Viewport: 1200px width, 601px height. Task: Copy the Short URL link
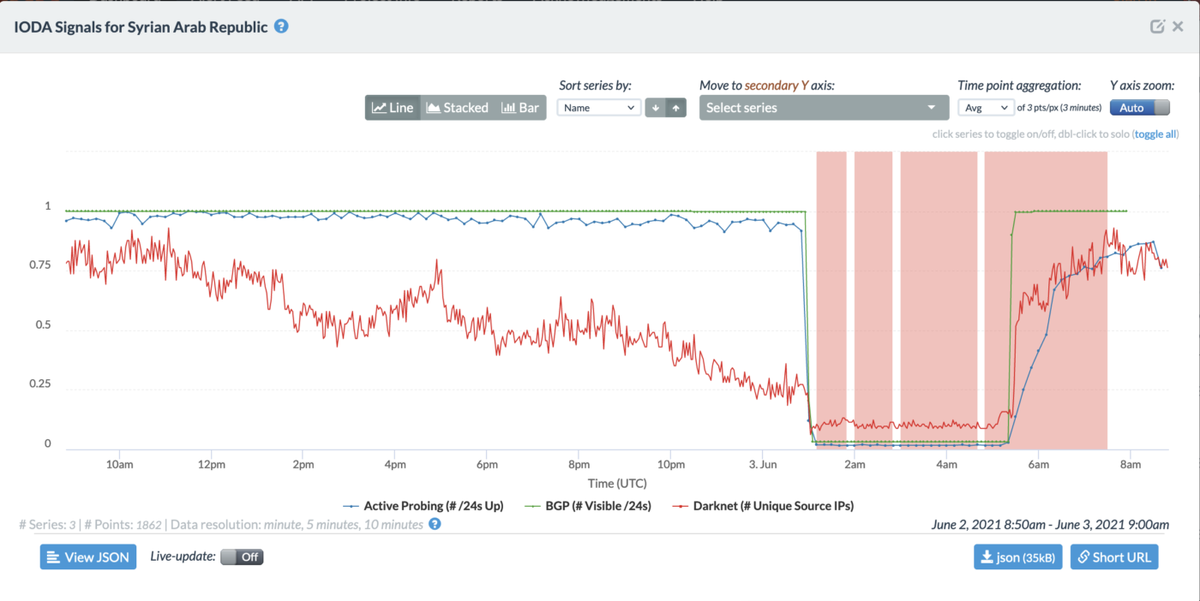pyautogui.click(x=1113, y=557)
